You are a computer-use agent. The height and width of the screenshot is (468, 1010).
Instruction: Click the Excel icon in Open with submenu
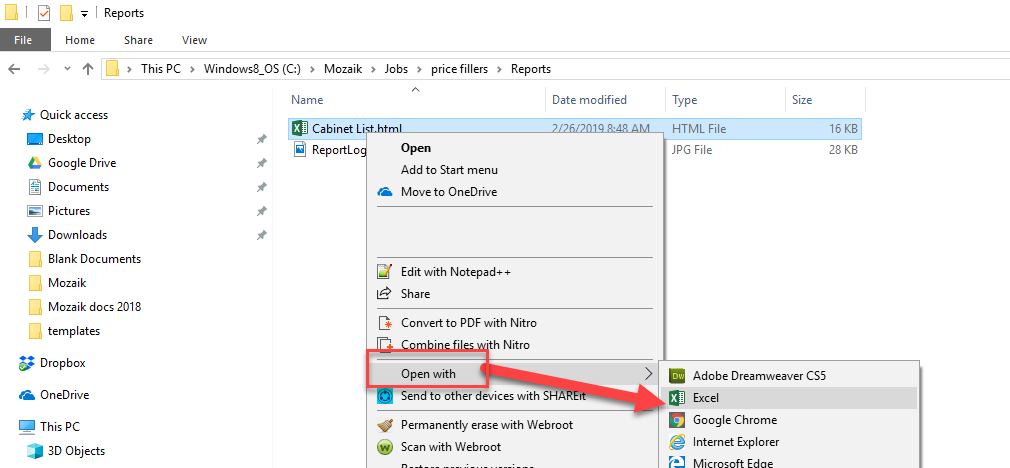click(x=676, y=398)
